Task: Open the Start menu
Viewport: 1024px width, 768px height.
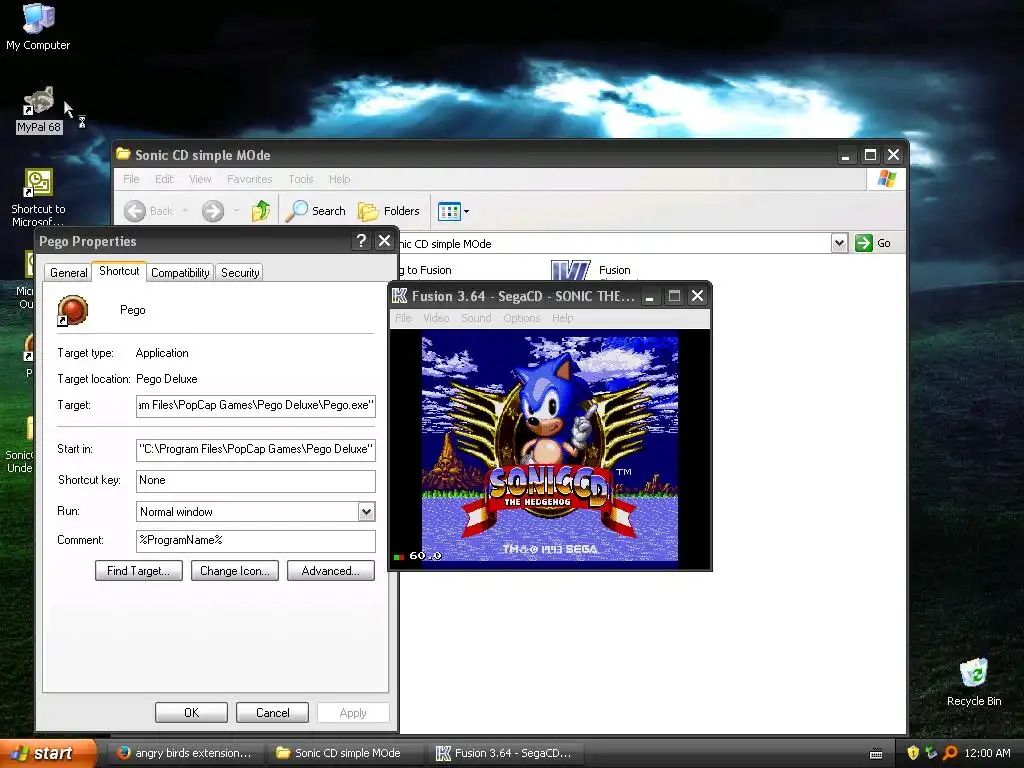Action: [47, 753]
